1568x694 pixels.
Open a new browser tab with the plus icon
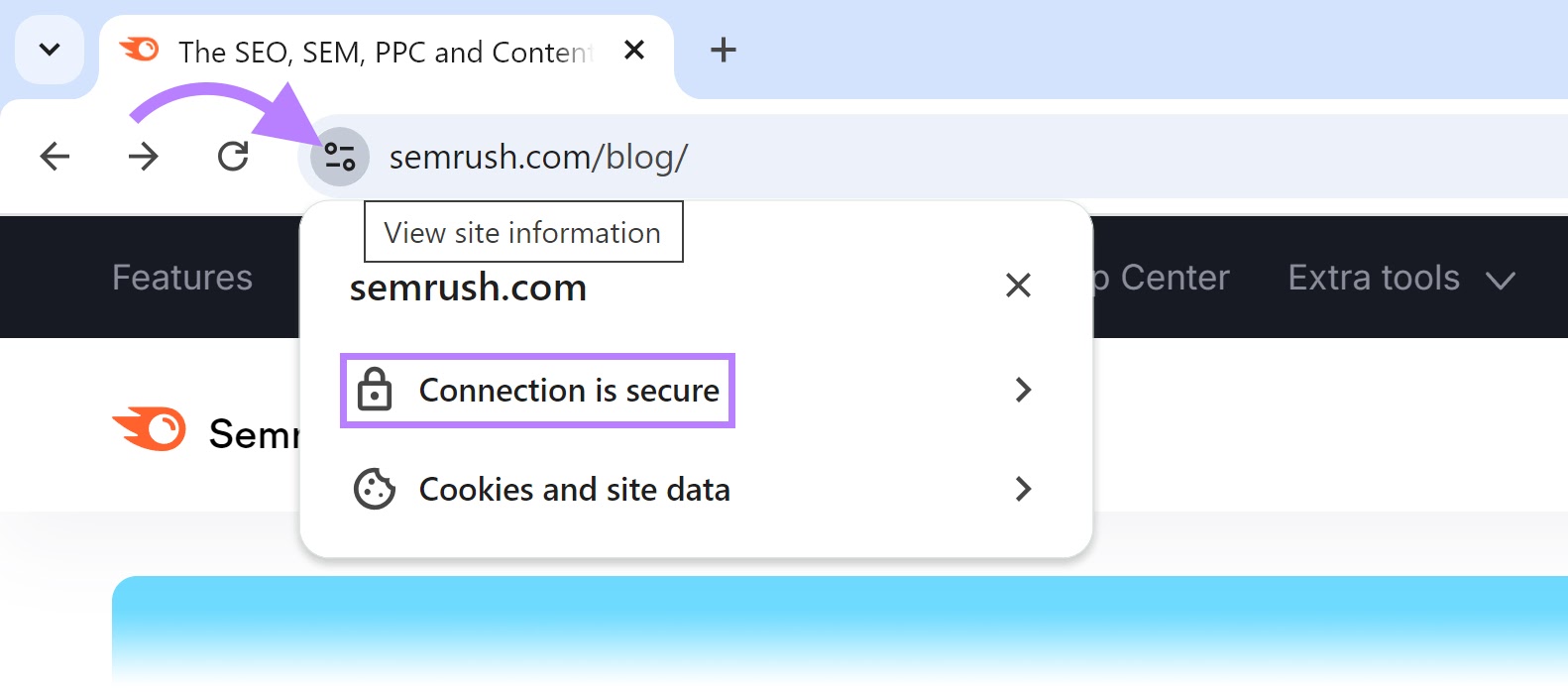[723, 50]
